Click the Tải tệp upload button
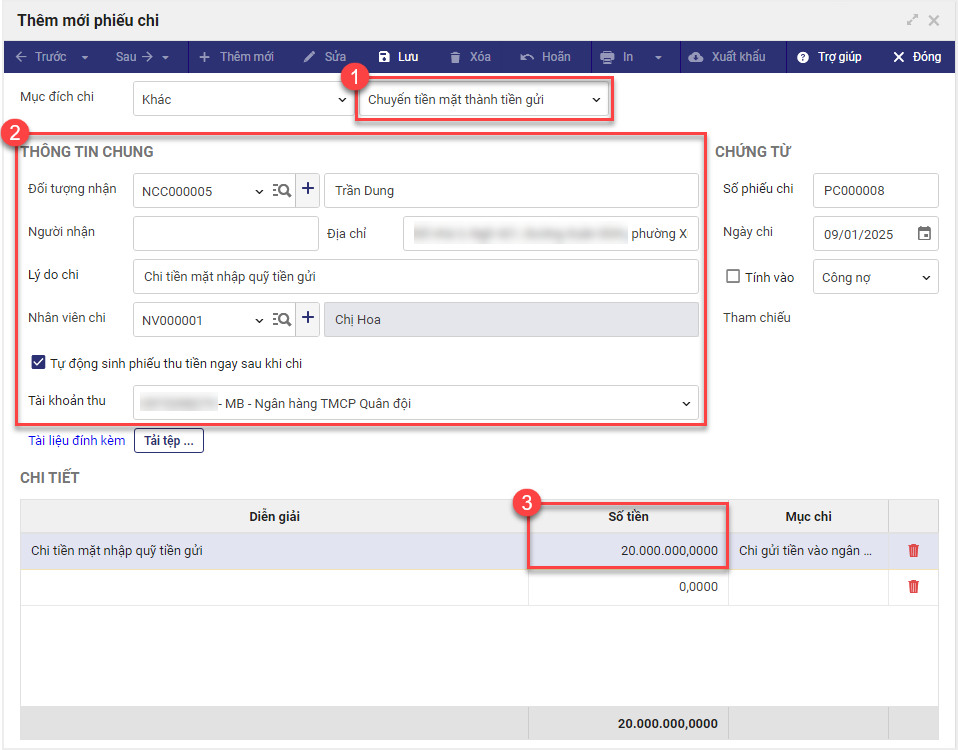958x750 pixels. point(169,440)
